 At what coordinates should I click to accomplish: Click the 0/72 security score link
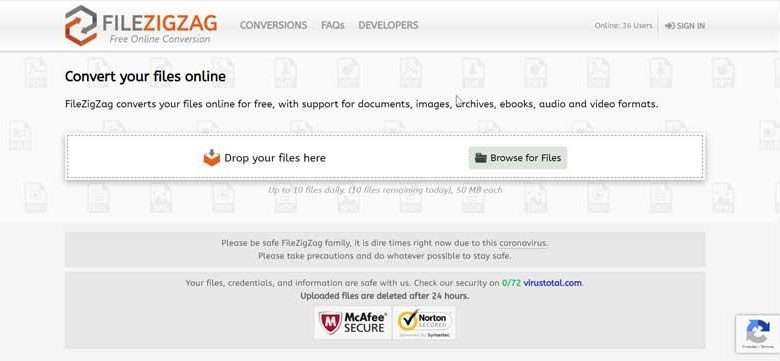tap(511, 283)
